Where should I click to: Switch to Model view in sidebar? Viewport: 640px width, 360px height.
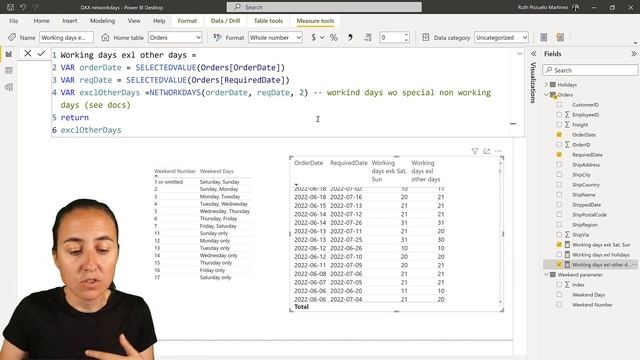(x=9, y=87)
